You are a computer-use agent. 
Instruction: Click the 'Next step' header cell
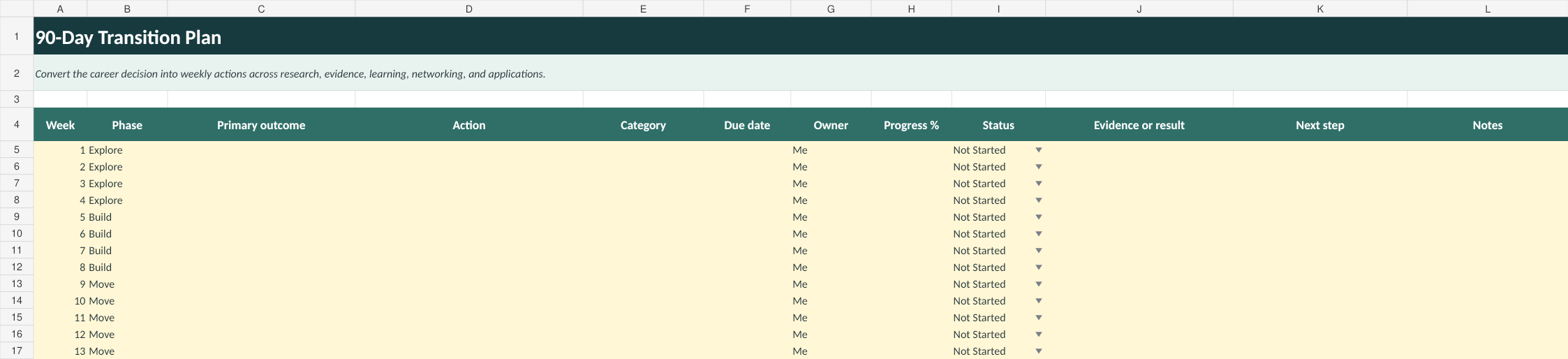[x=1320, y=125]
